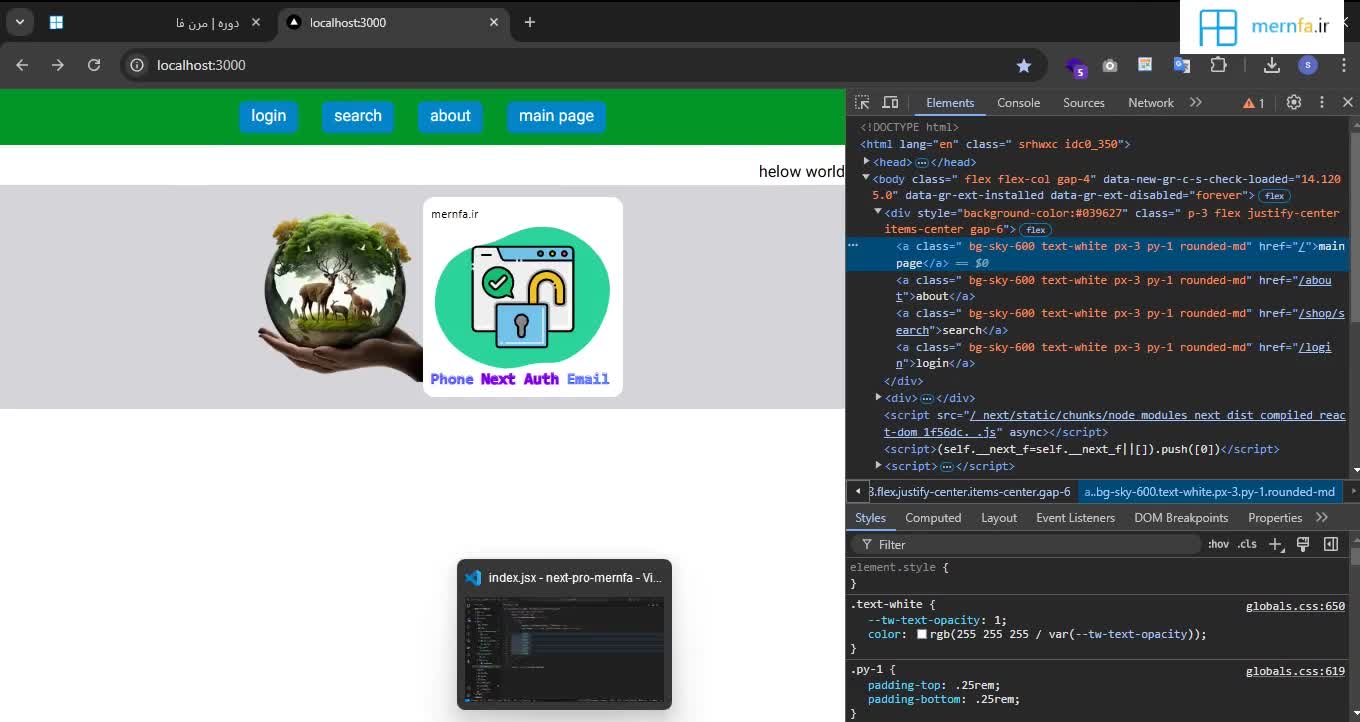Switch to the Persian-titled browser tab
This screenshot has width=1360, height=722.
[x=160, y=22]
